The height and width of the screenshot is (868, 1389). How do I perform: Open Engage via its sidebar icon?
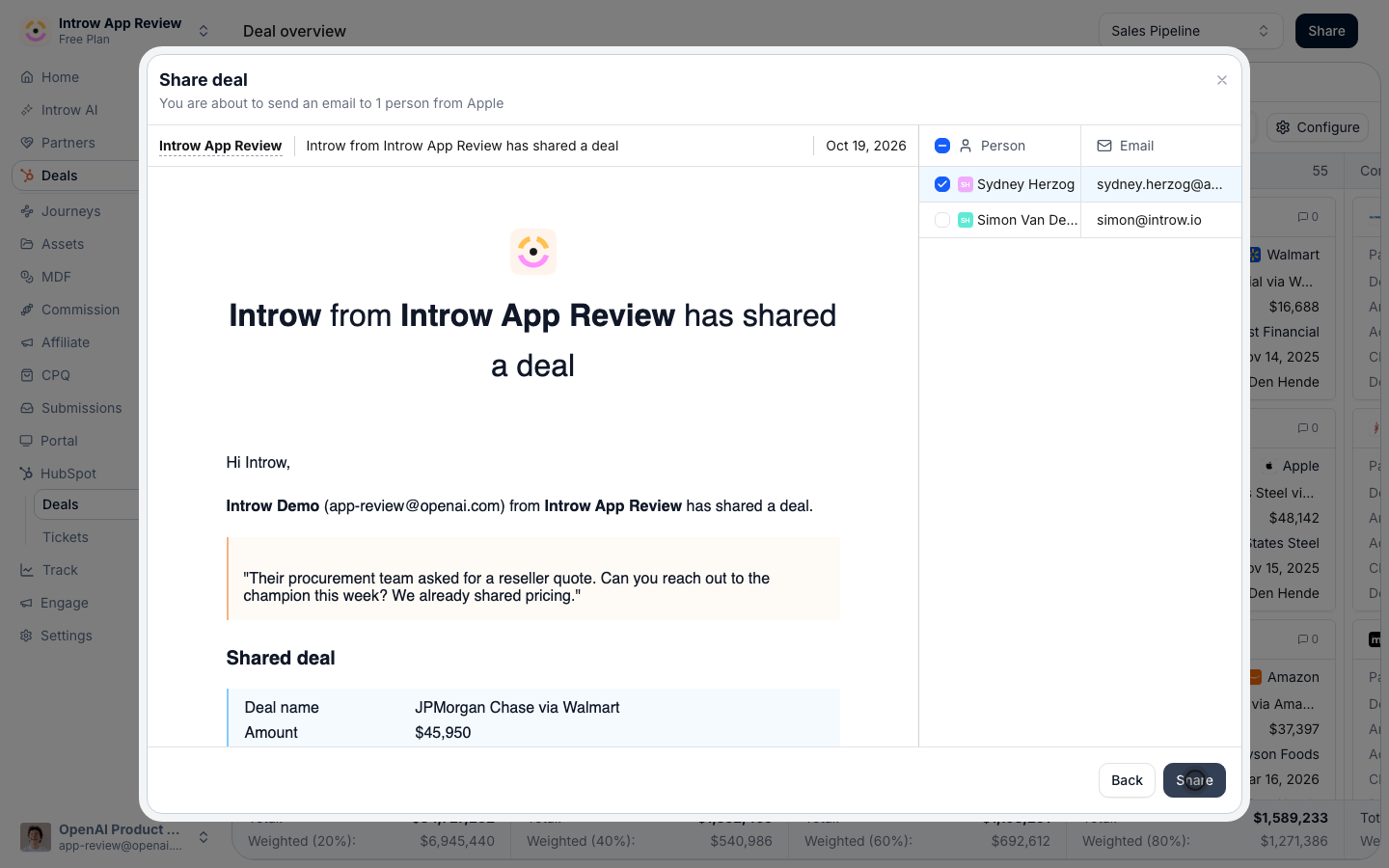pyautogui.click(x=27, y=603)
